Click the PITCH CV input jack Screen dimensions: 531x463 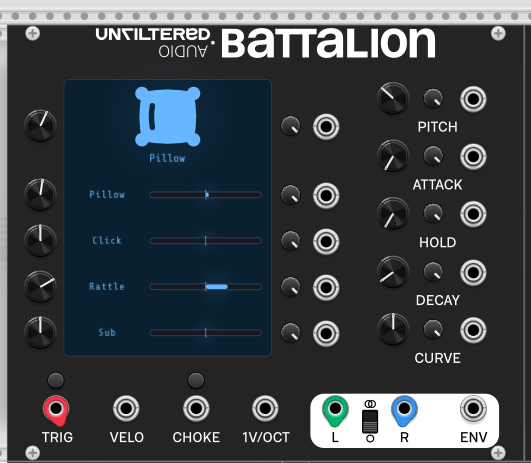473,99
